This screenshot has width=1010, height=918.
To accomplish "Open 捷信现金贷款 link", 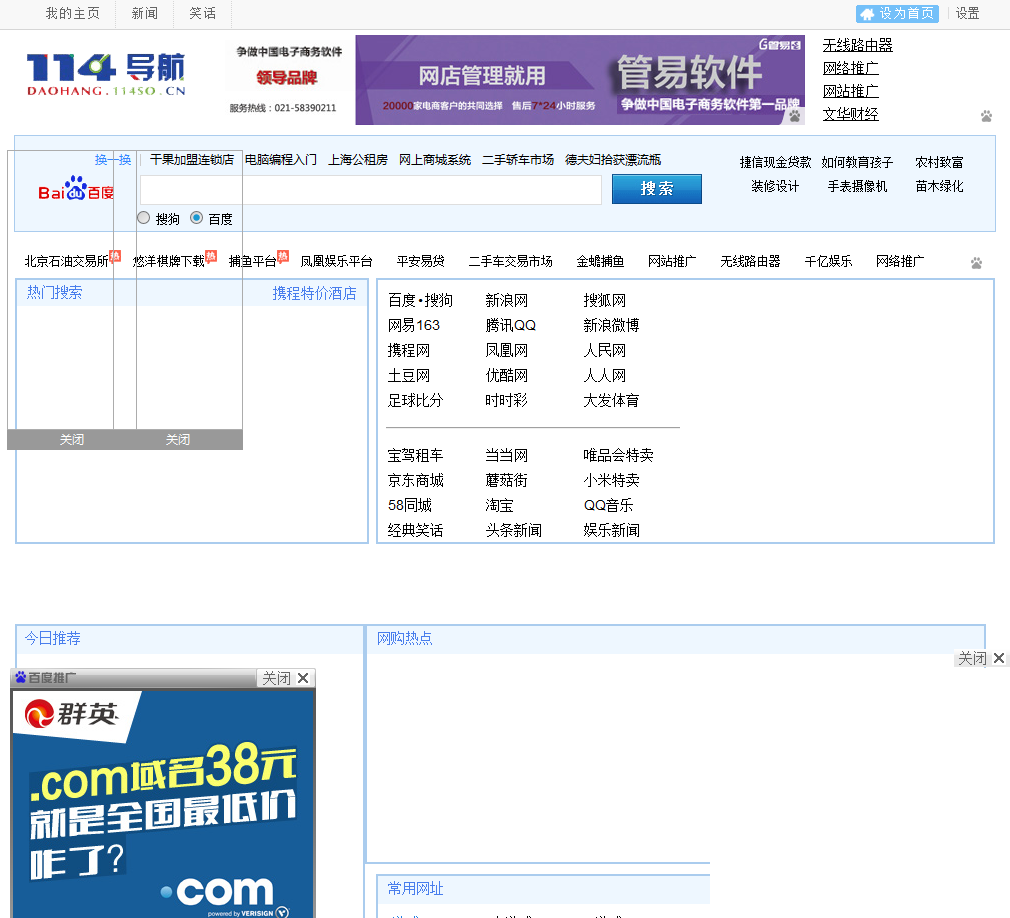I will point(776,162).
